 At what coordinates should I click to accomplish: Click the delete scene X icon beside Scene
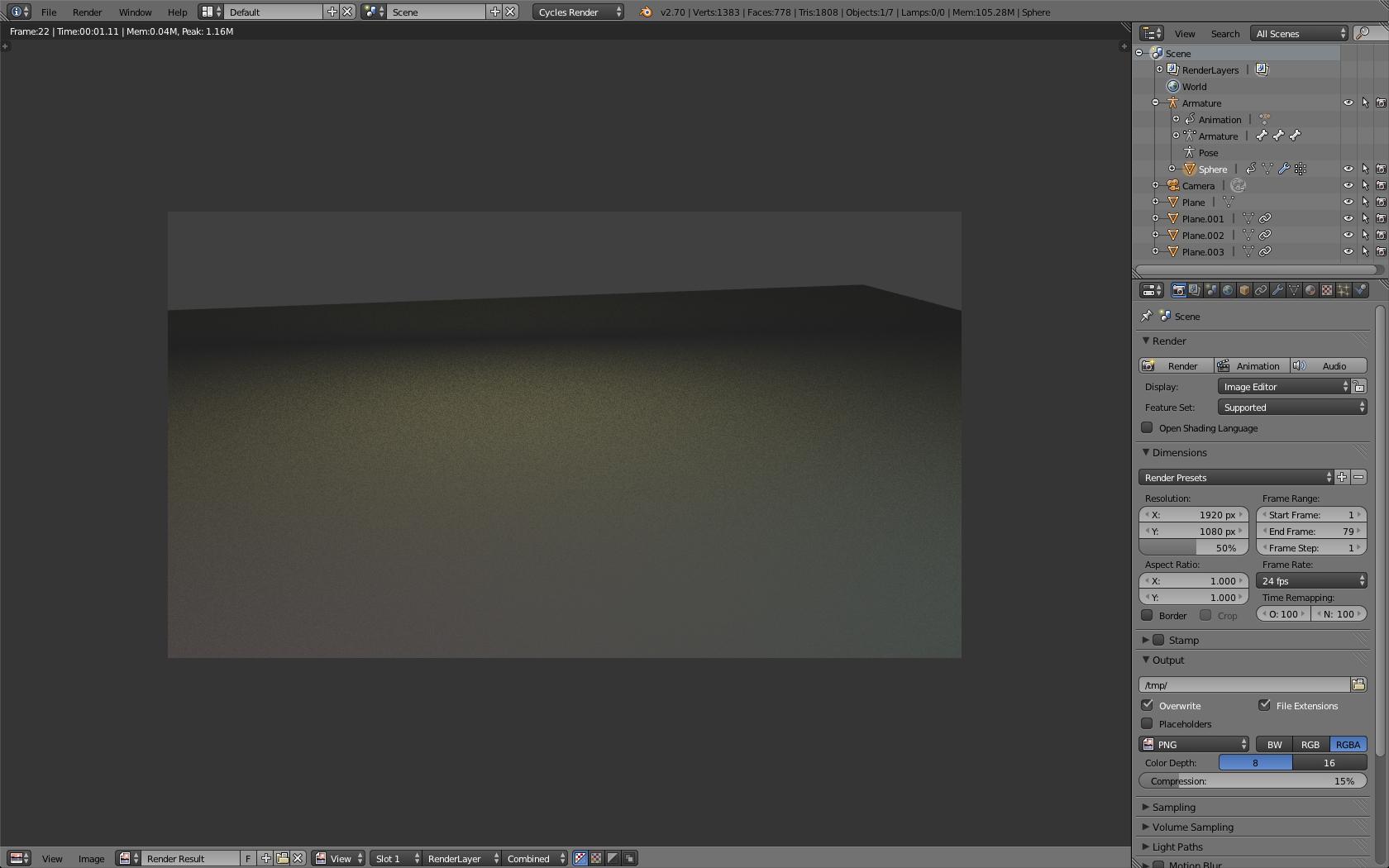tap(511, 12)
